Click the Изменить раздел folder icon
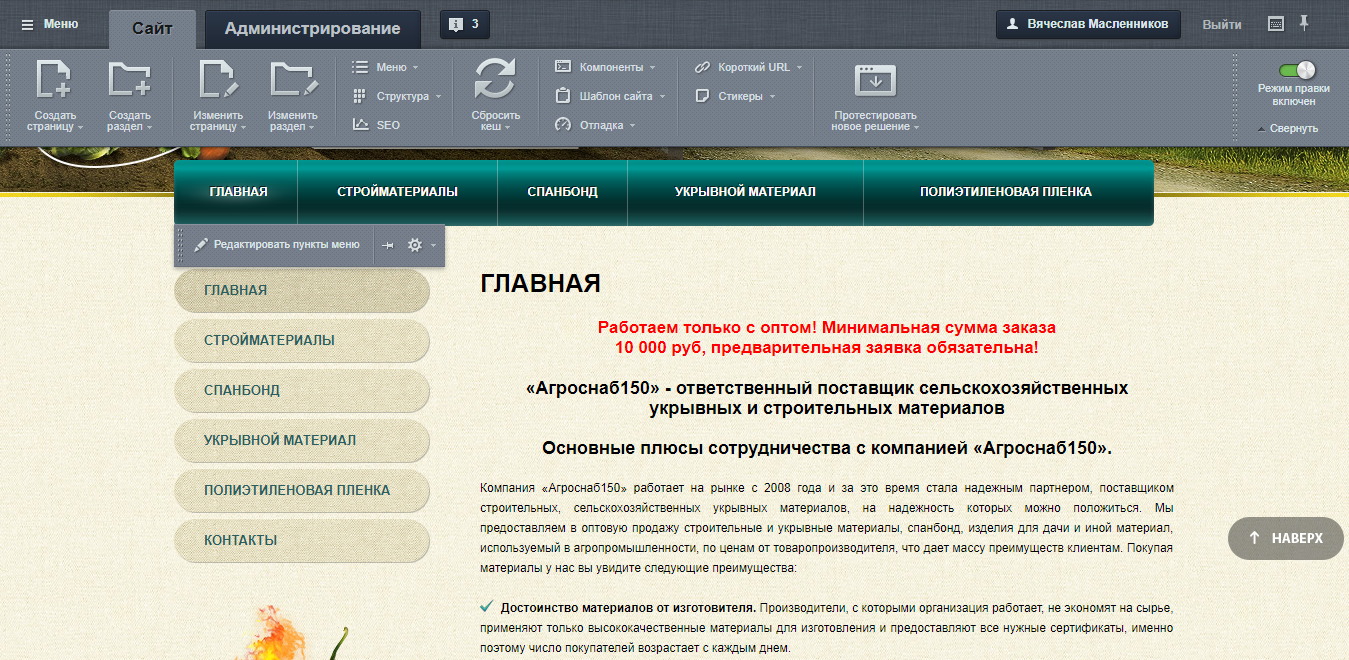This screenshot has width=1349, height=660. pos(292,80)
